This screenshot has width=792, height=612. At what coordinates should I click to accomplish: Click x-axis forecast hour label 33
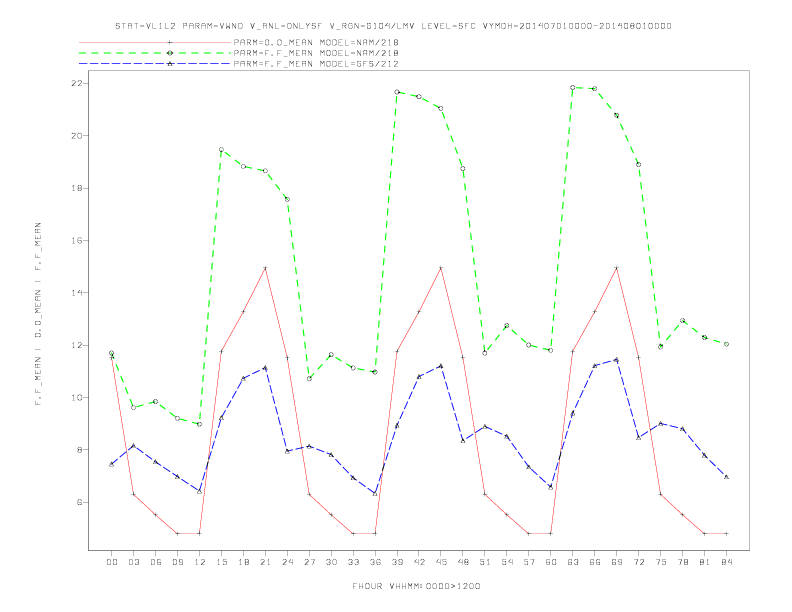[x=353, y=562]
